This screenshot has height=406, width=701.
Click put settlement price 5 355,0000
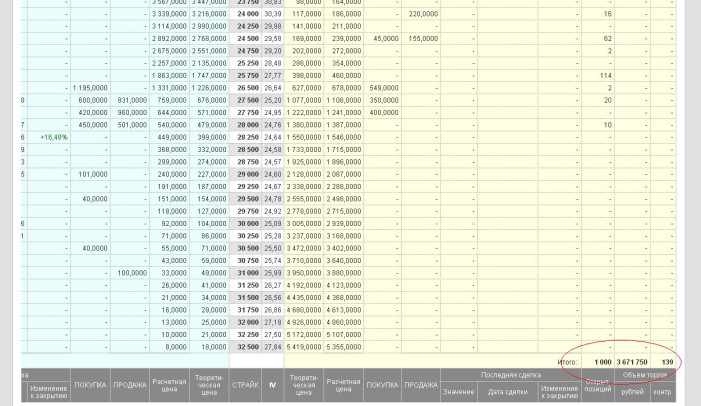343,347
